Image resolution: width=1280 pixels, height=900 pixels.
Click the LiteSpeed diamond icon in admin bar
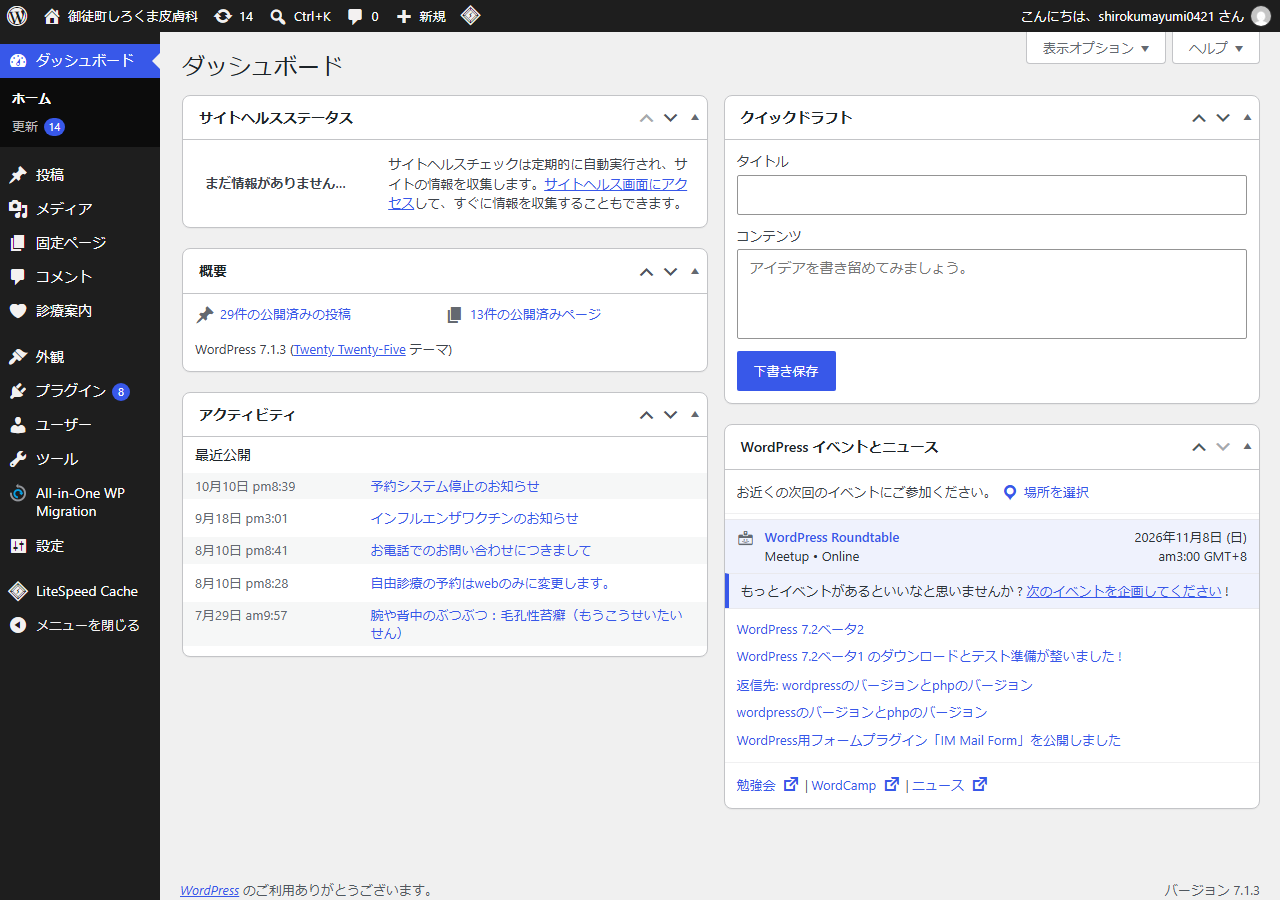tap(470, 16)
